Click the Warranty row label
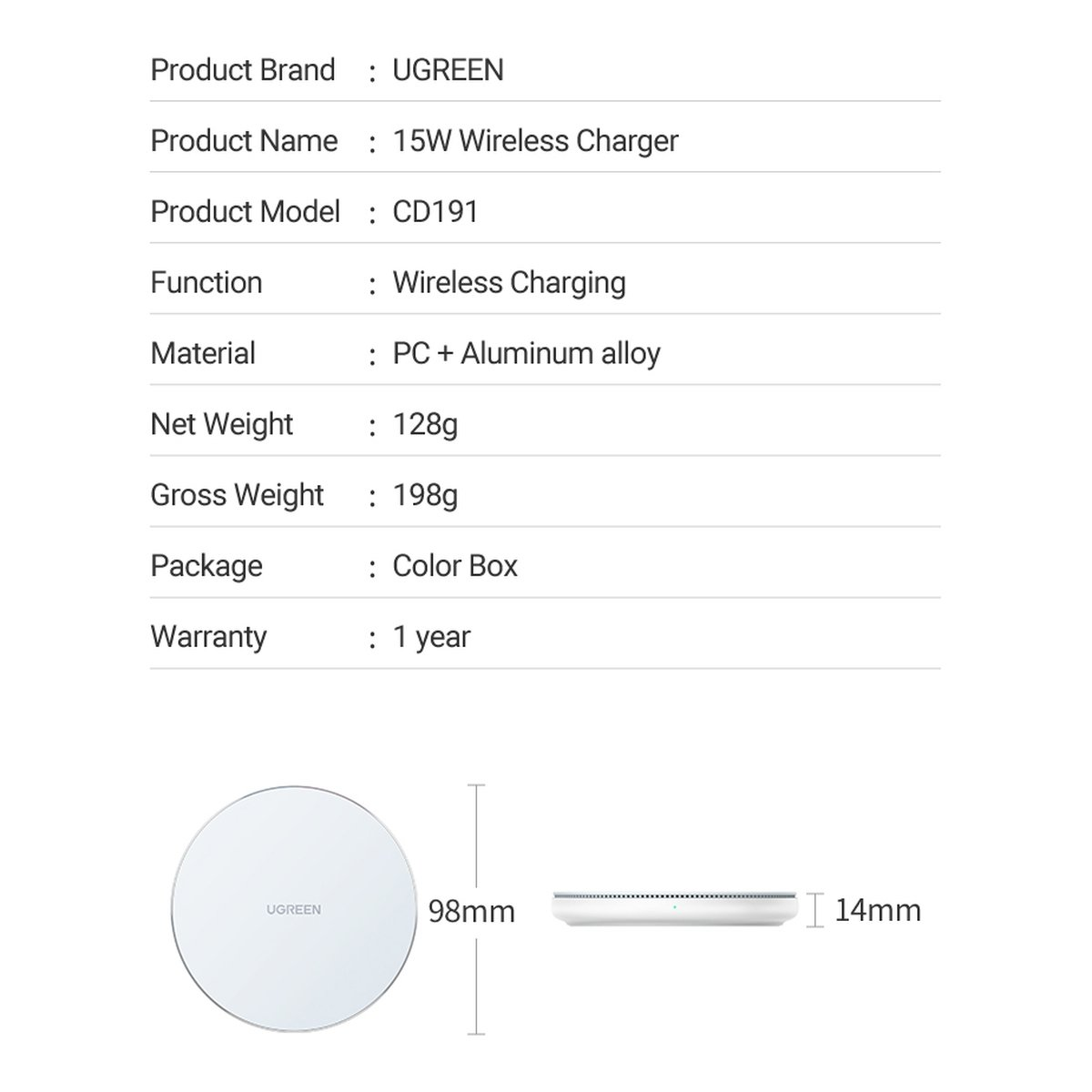The width and height of the screenshot is (1092, 1092). point(208,637)
